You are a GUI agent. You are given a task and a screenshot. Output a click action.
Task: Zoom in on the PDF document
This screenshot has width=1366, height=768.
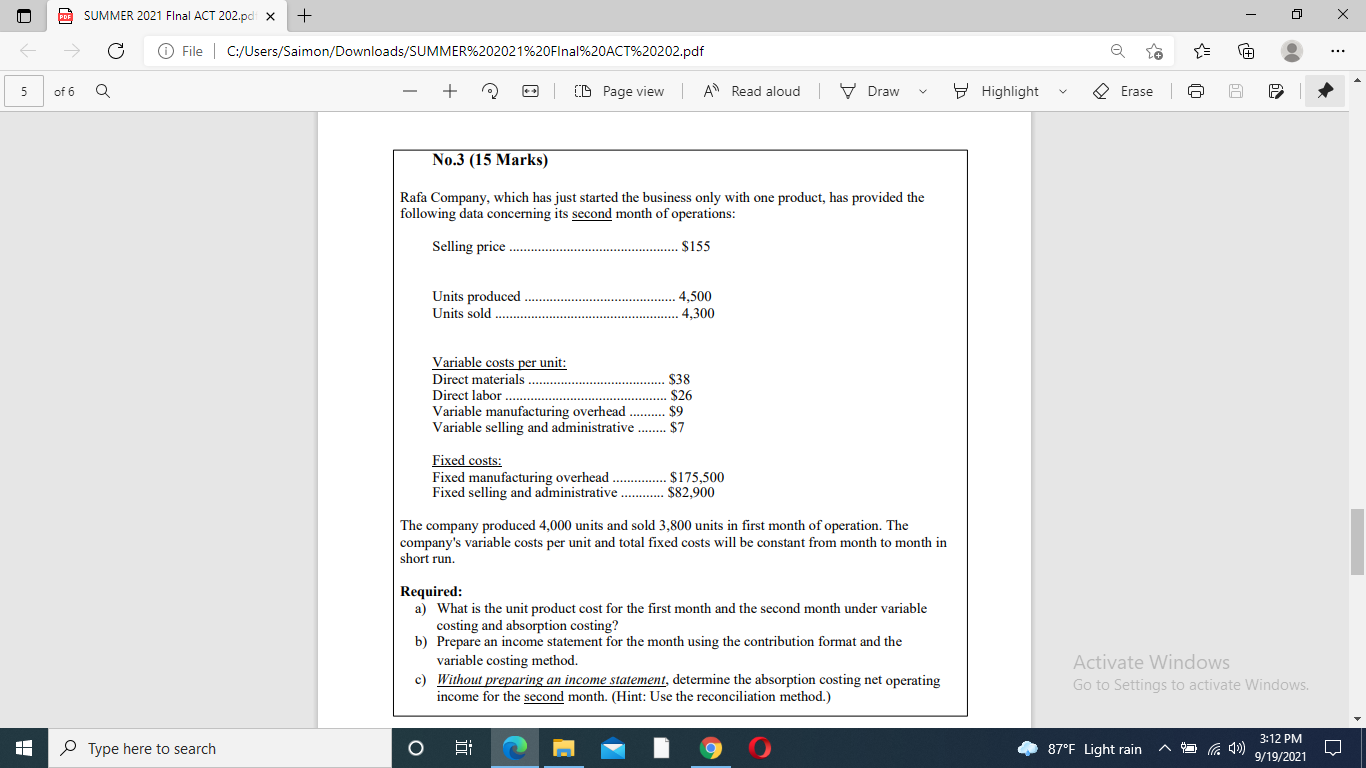pyautogui.click(x=449, y=91)
